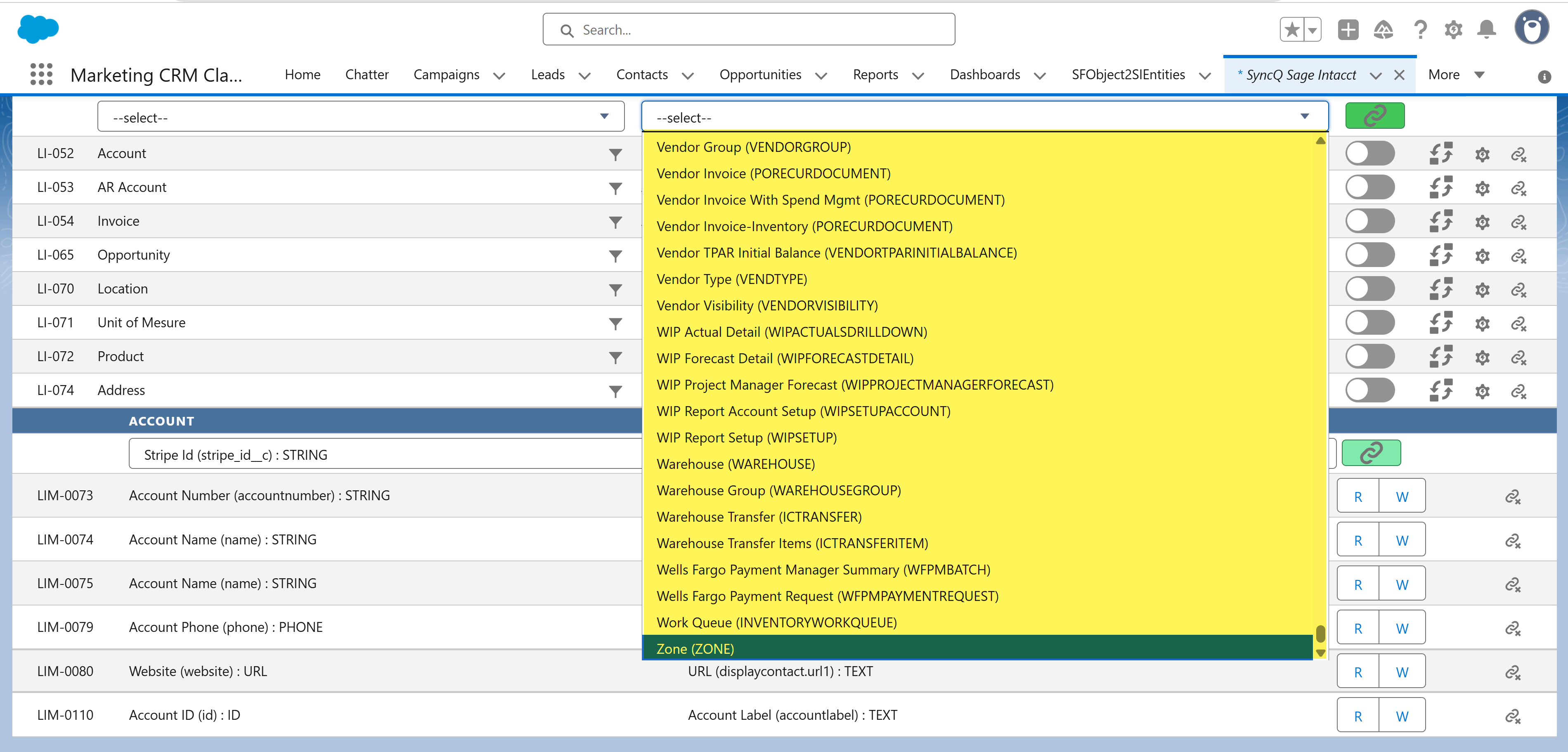
Task: Open the More tabs dropdown
Action: [1457, 75]
